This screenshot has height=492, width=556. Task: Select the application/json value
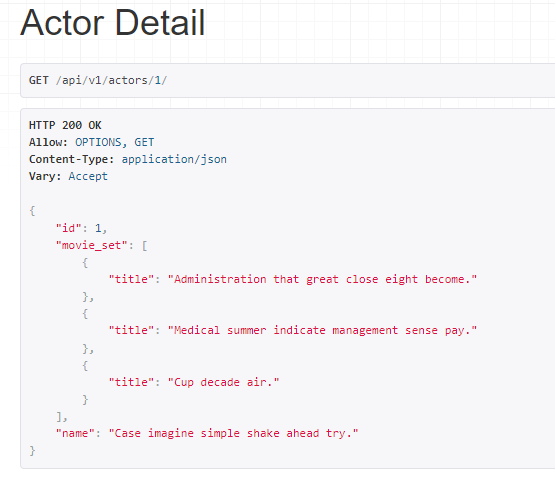[174, 159]
